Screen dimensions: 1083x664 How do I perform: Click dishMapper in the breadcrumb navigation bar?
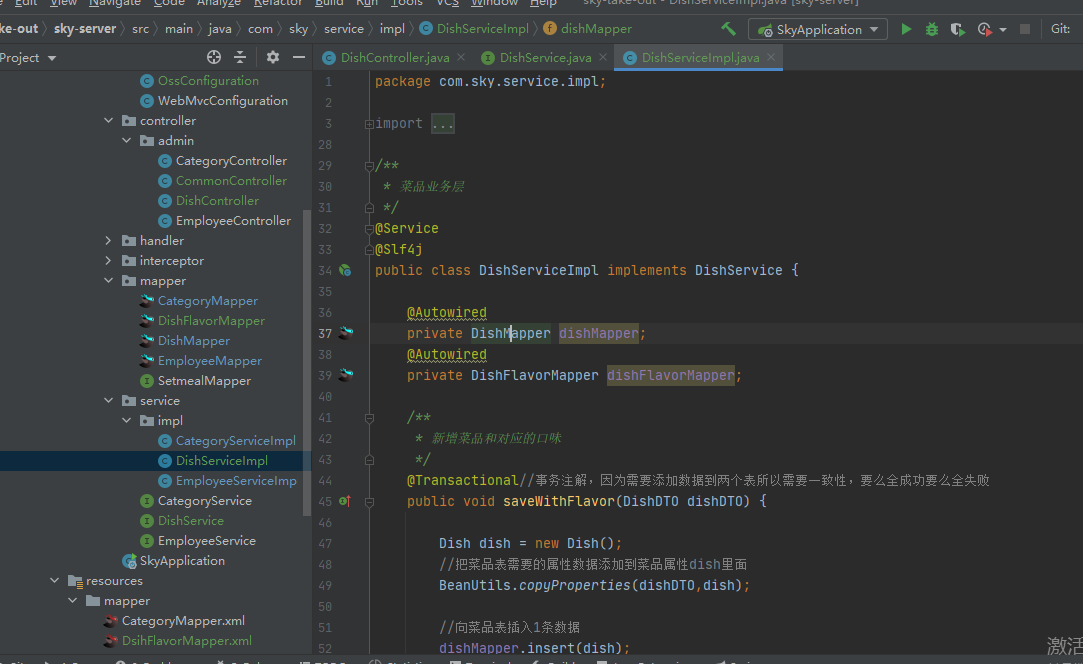[596, 29]
